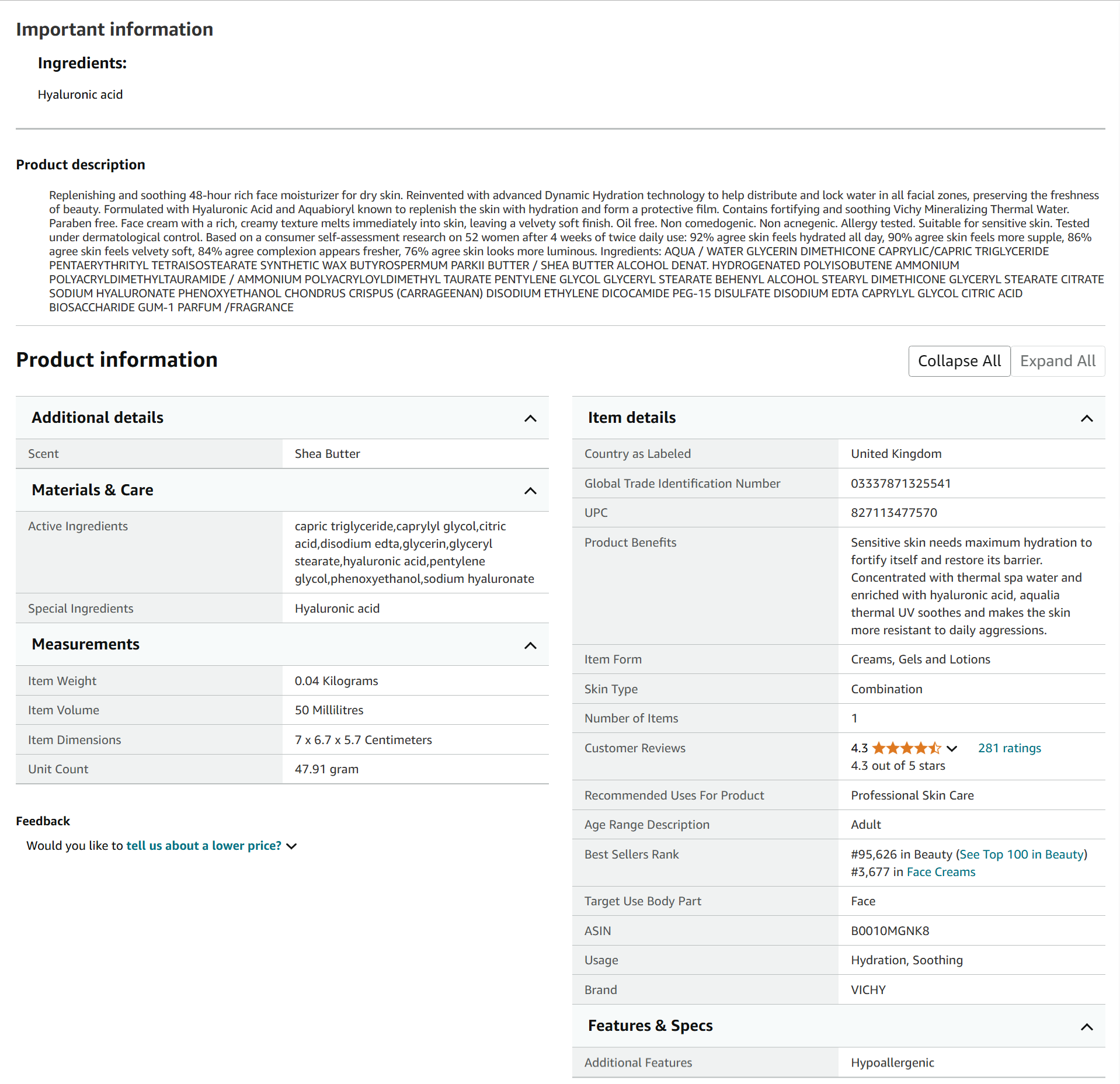1120x1084 pixels.
Task: Click the Expand All button
Action: point(1057,361)
